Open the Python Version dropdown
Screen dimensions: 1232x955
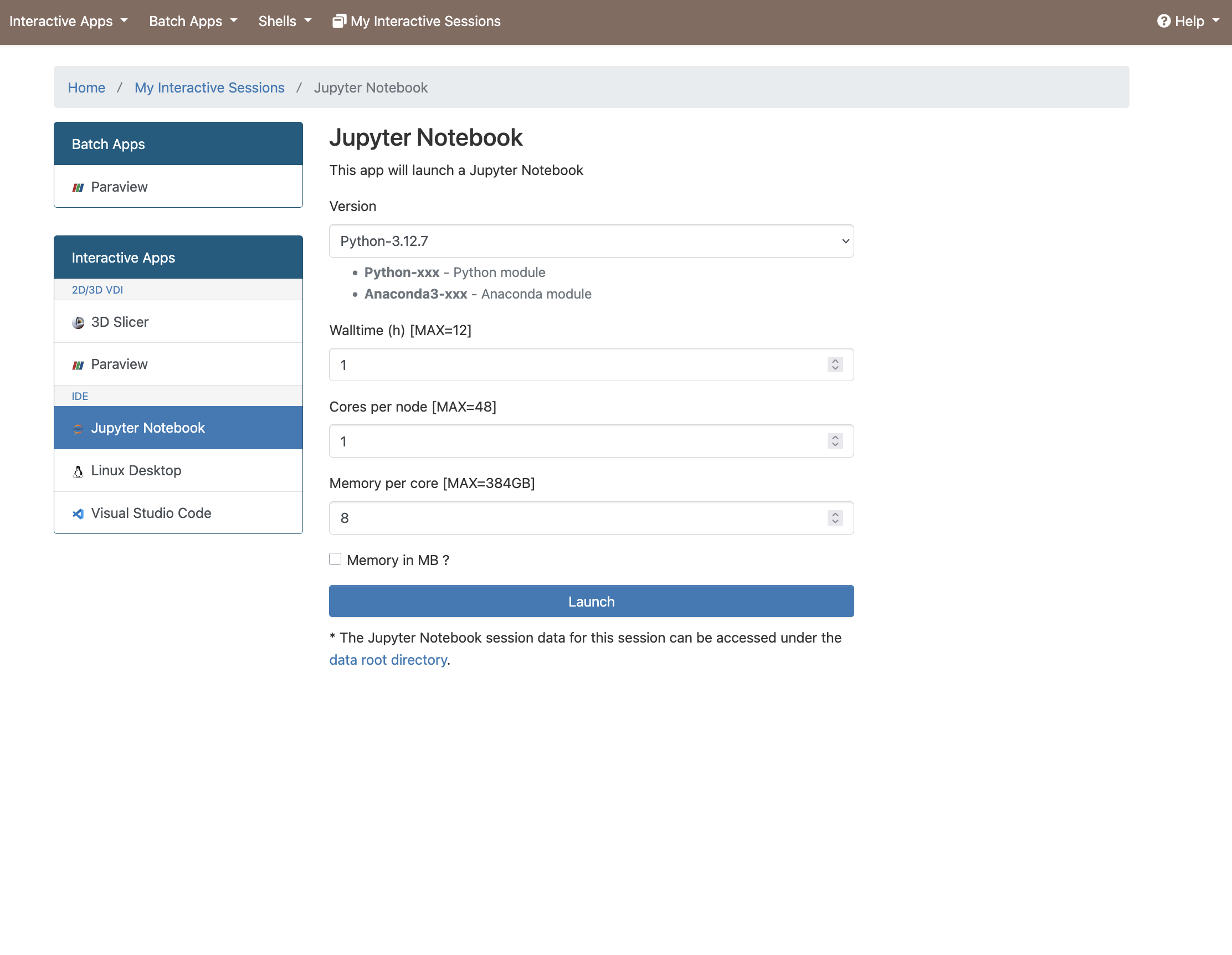591,241
